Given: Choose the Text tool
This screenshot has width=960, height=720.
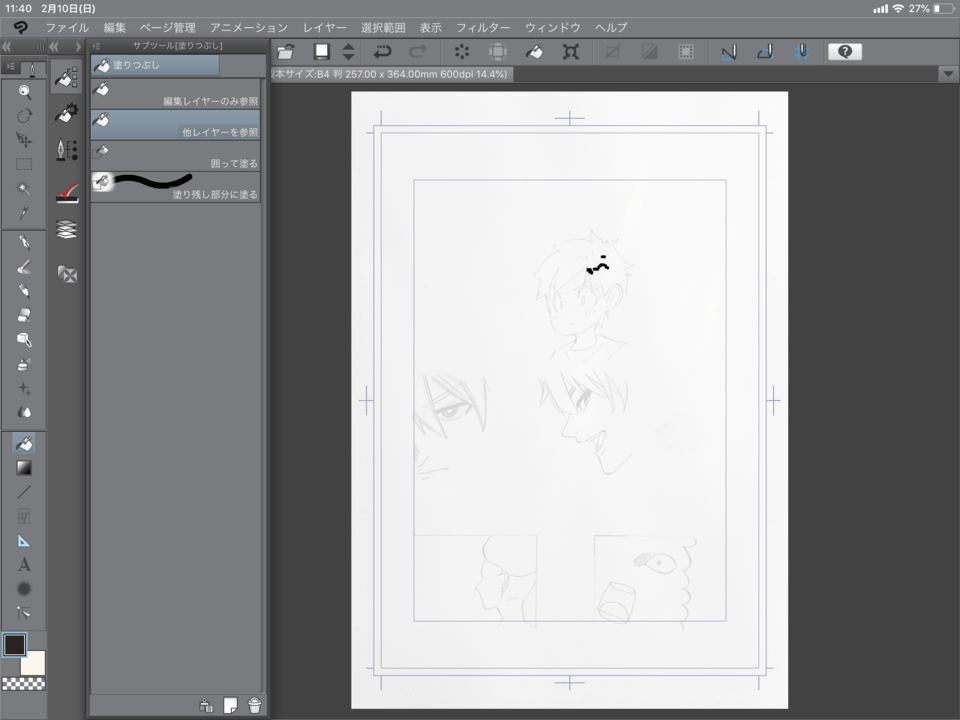Looking at the screenshot, I should tap(24, 565).
